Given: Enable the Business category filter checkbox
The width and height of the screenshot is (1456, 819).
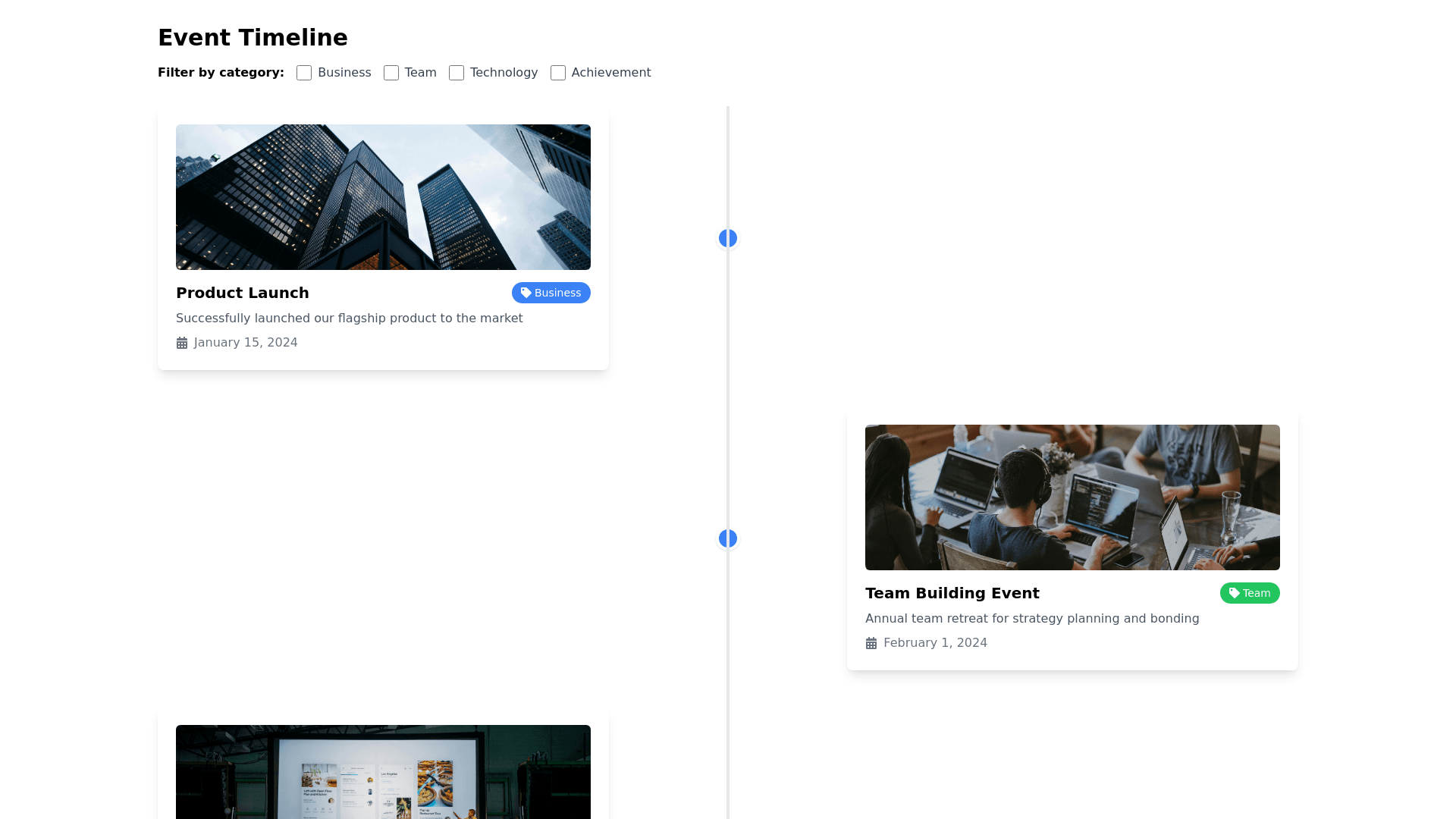Looking at the screenshot, I should tap(304, 73).
